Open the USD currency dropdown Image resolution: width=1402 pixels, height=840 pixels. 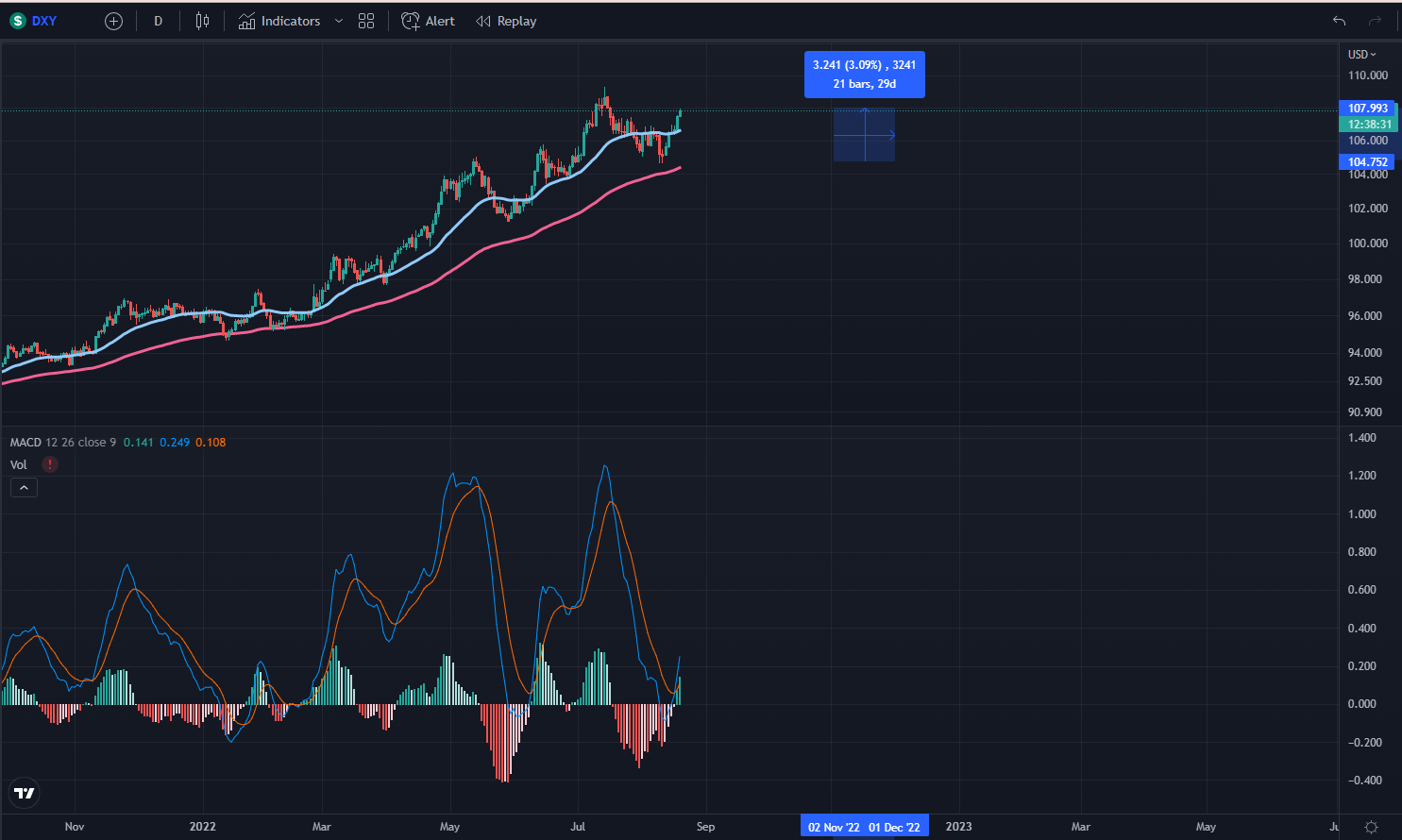point(1360,54)
